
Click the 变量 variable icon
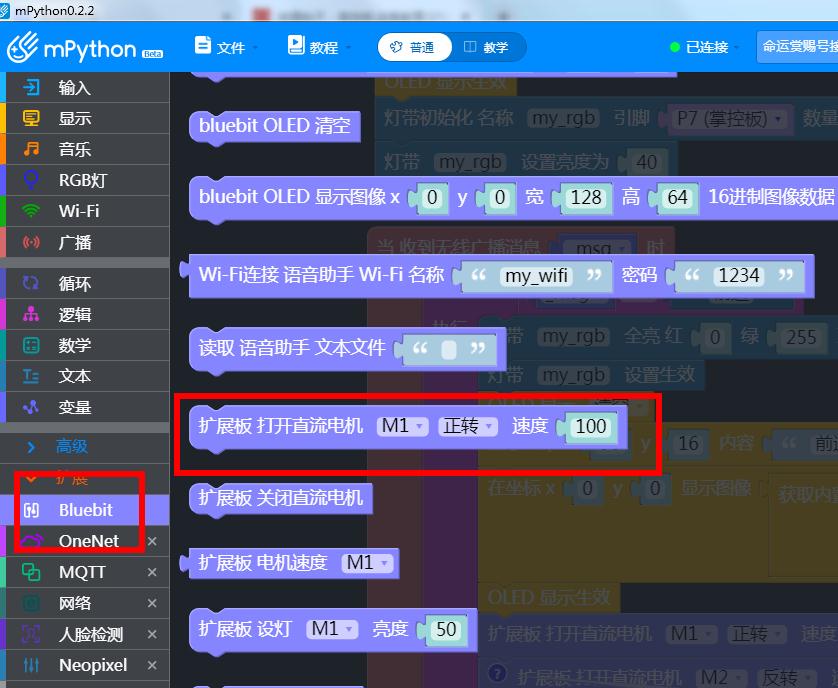click(x=31, y=407)
